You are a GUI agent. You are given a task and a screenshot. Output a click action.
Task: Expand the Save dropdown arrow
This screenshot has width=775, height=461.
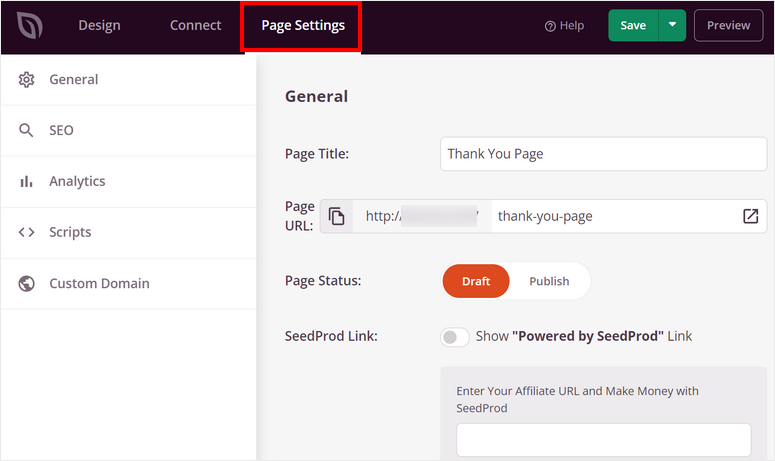coord(672,26)
